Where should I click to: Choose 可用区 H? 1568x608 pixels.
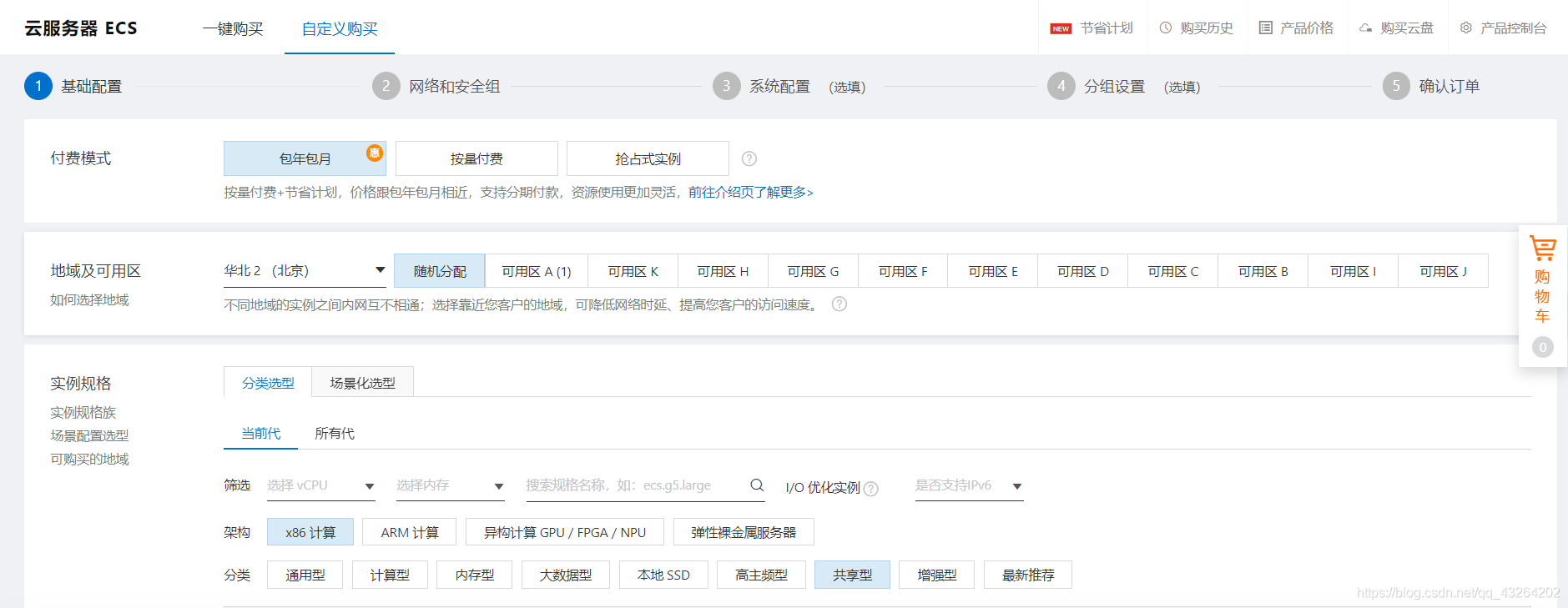click(723, 271)
